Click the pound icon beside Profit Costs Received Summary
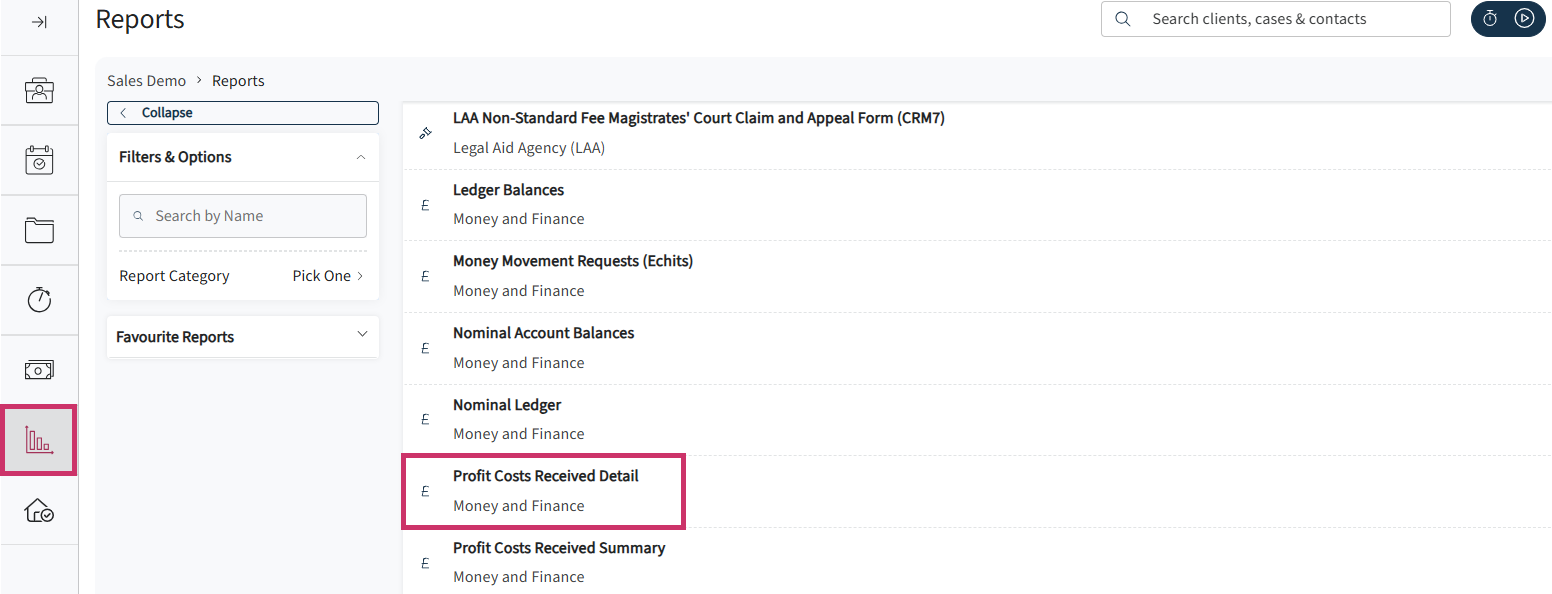 [425, 563]
